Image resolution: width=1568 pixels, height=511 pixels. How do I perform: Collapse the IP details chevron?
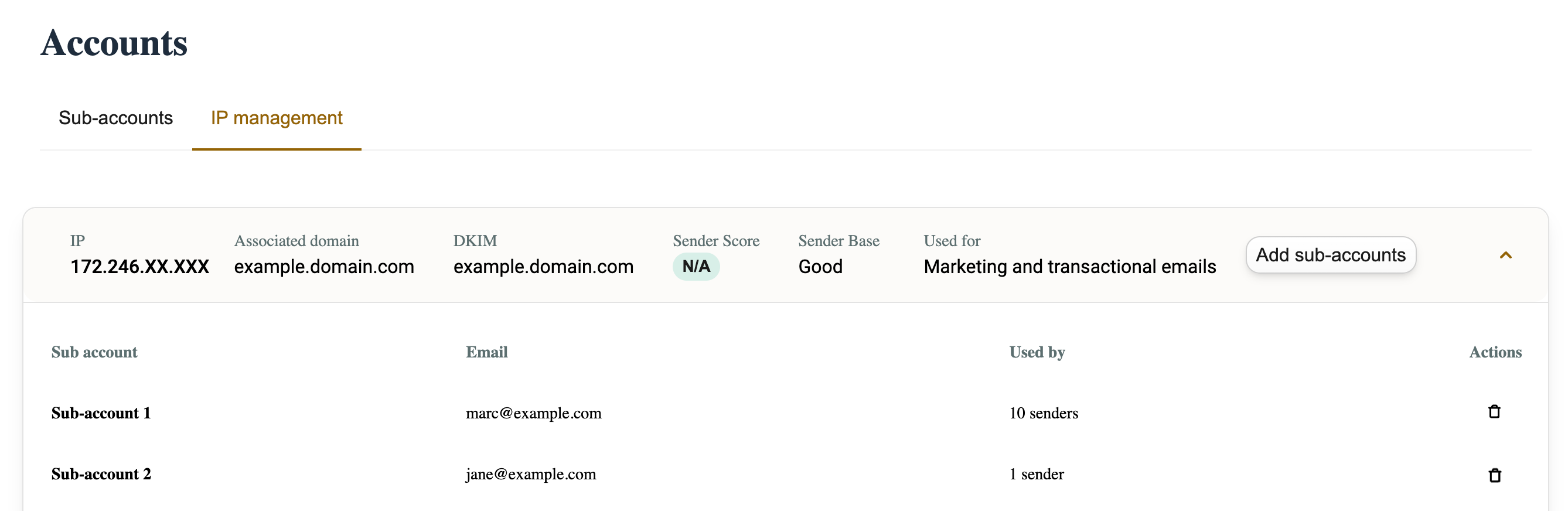coord(1505,255)
